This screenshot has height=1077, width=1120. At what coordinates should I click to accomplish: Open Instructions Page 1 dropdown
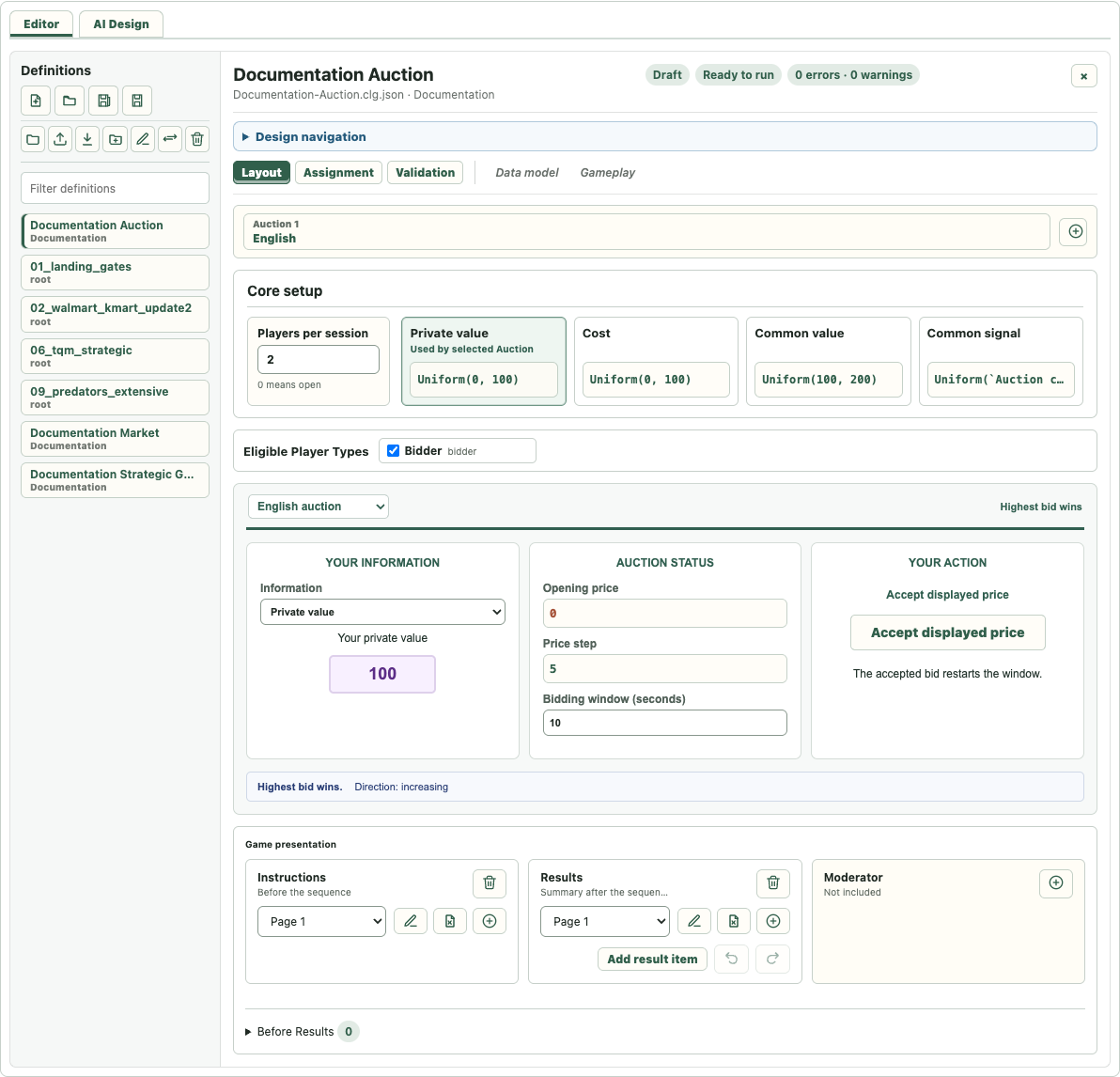click(321, 922)
